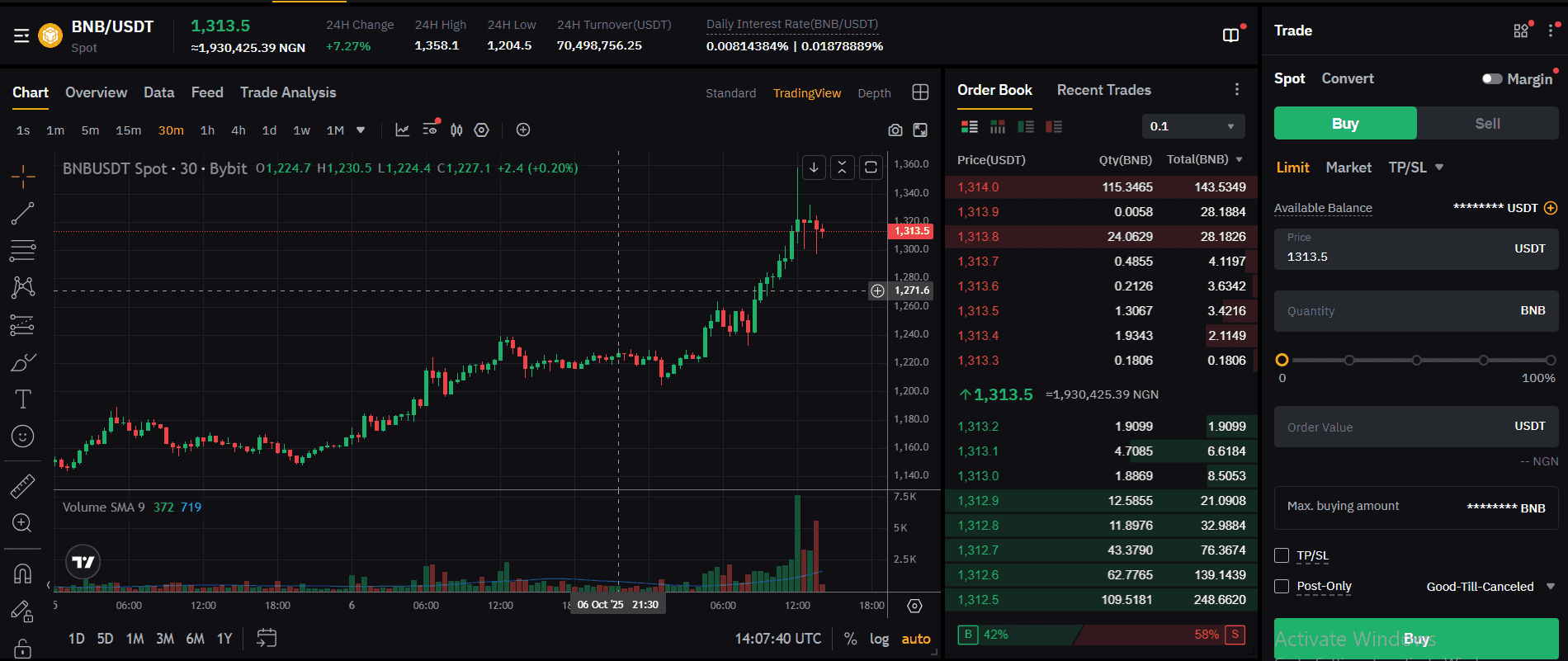Enable the Post-Only checkbox
Viewport: 1568px width, 661px height.
pyautogui.click(x=1282, y=586)
